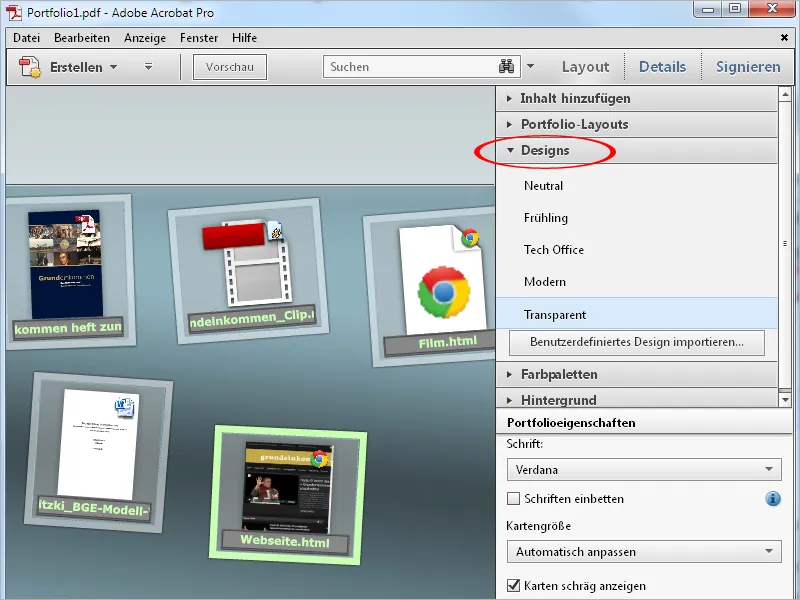Open the Bearbeiten menu
This screenshot has width=800, height=600.
point(82,38)
